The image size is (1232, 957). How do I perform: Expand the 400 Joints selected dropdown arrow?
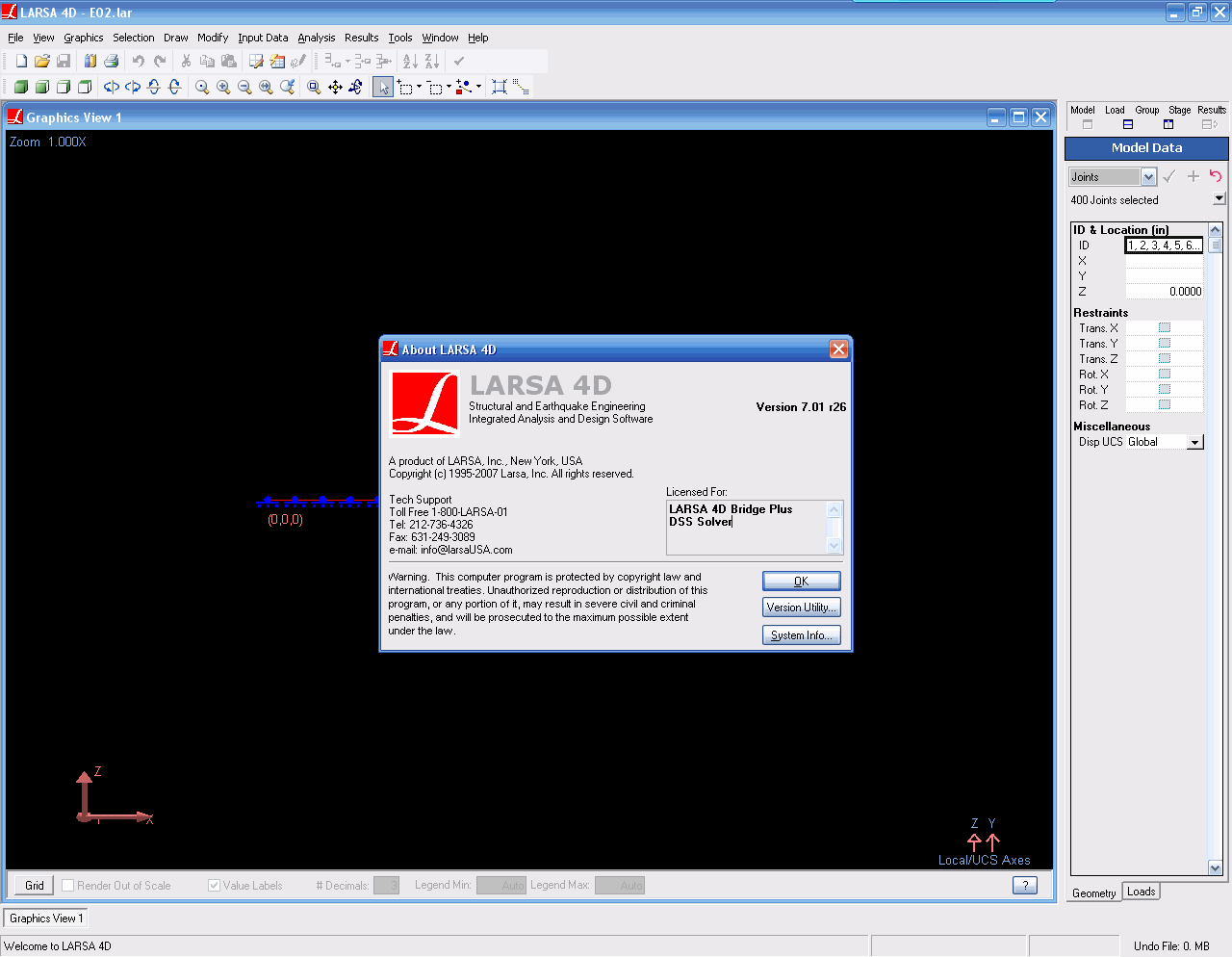click(x=1219, y=198)
